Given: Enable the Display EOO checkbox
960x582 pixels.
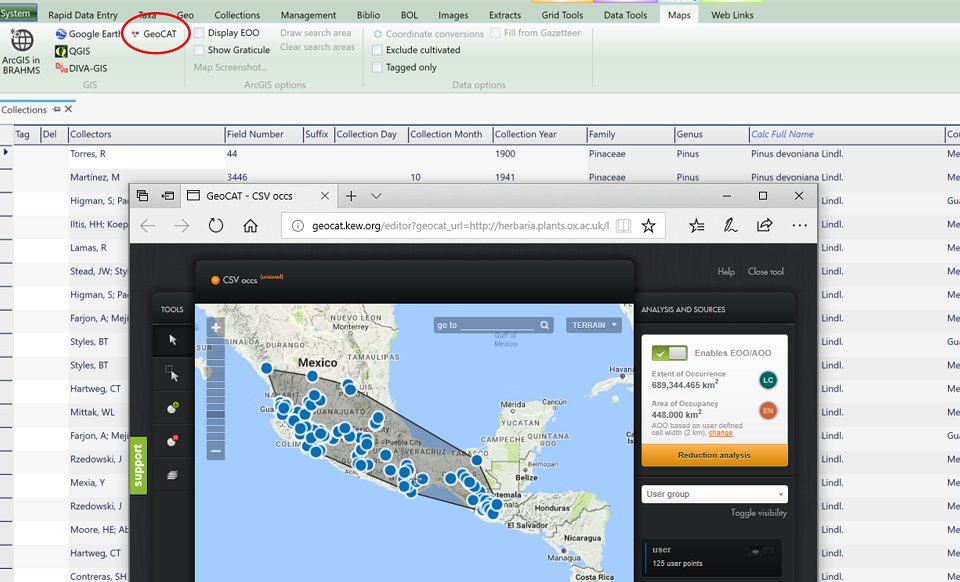Looking at the screenshot, I should pos(199,33).
